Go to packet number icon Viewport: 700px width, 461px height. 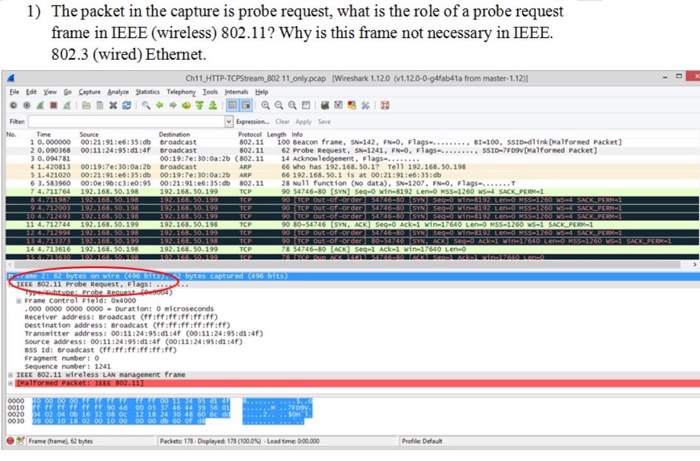coord(186,105)
